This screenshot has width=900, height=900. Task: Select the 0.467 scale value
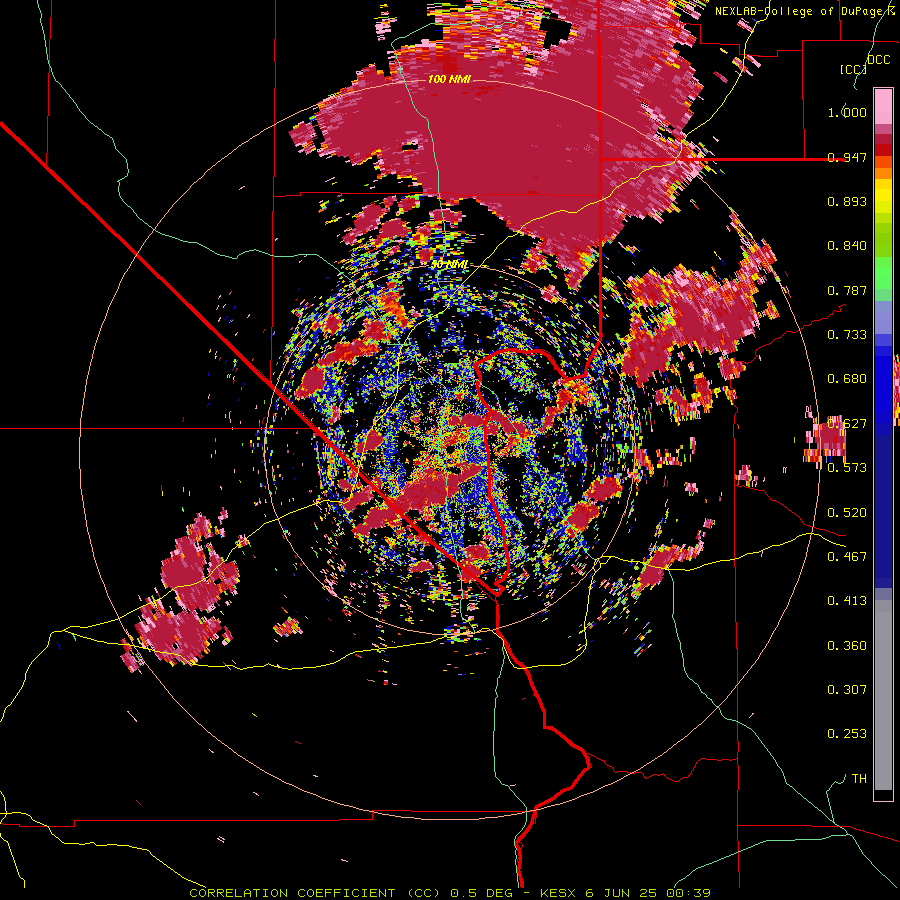(x=847, y=557)
